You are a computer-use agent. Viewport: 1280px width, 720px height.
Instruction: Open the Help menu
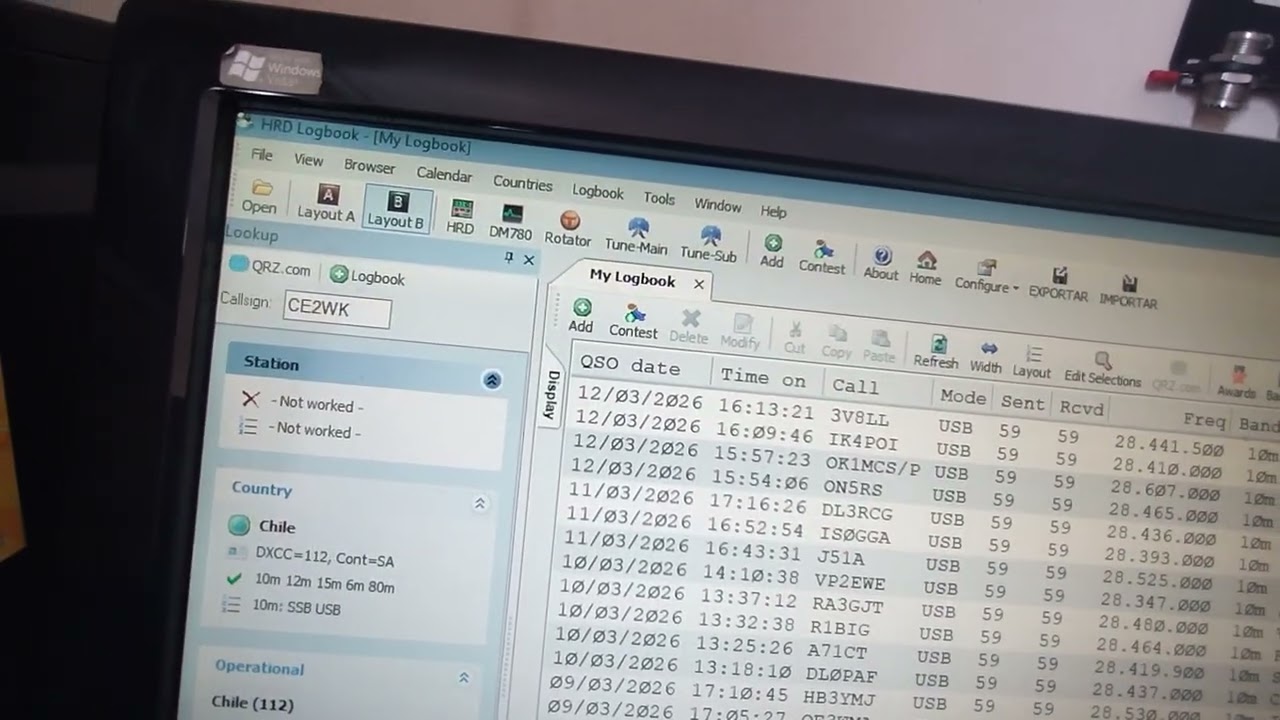click(x=774, y=212)
